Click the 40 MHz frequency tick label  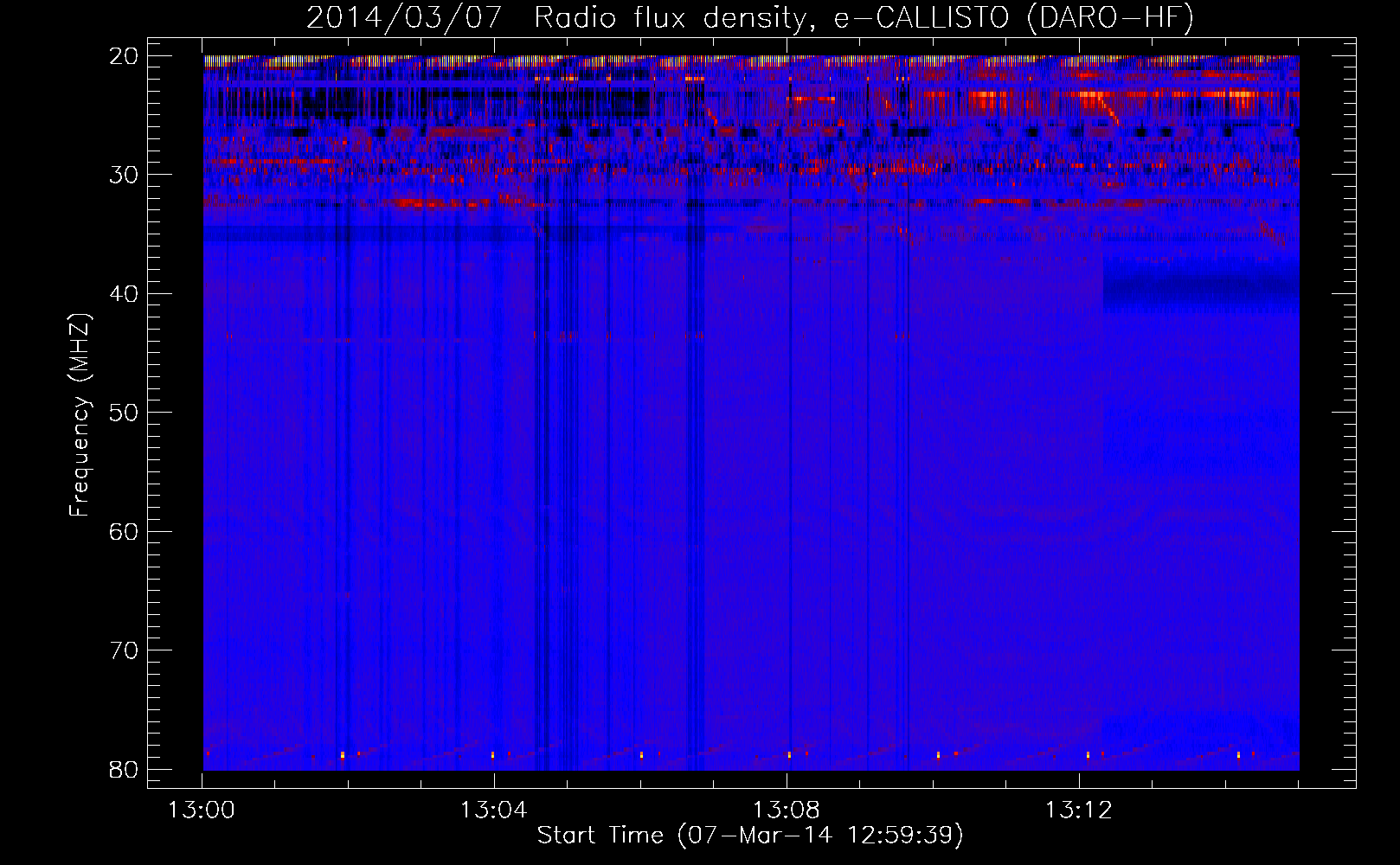(x=125, y=294)
